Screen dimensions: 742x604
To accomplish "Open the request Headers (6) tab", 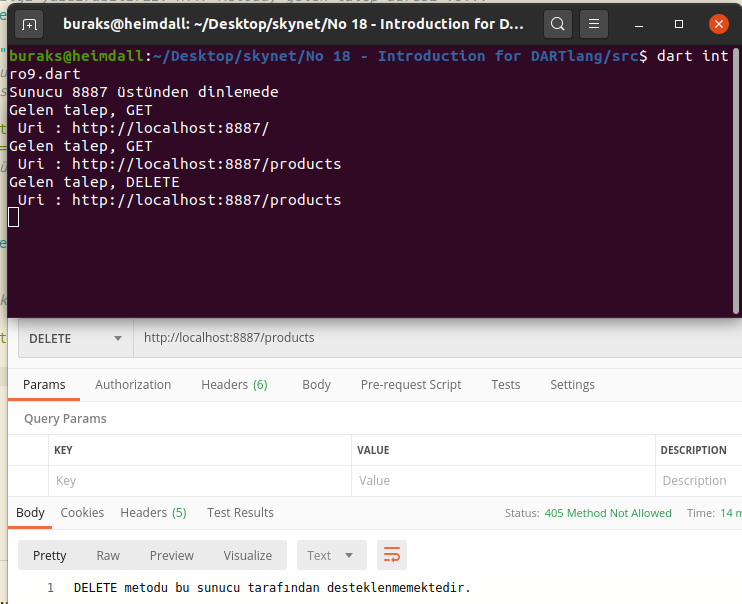I will (x=234, y=384).
